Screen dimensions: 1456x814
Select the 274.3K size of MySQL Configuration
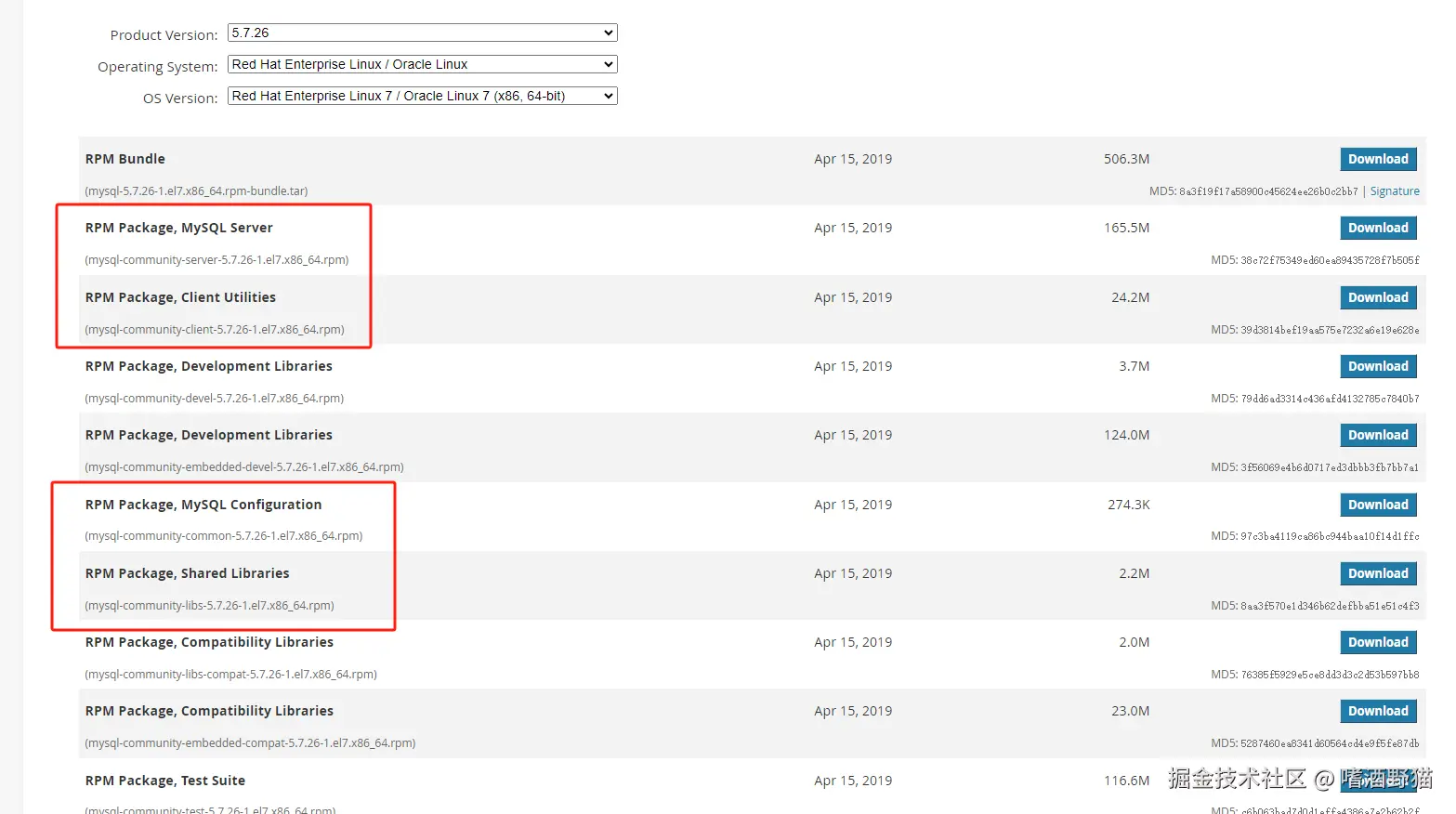point(1128,505)
